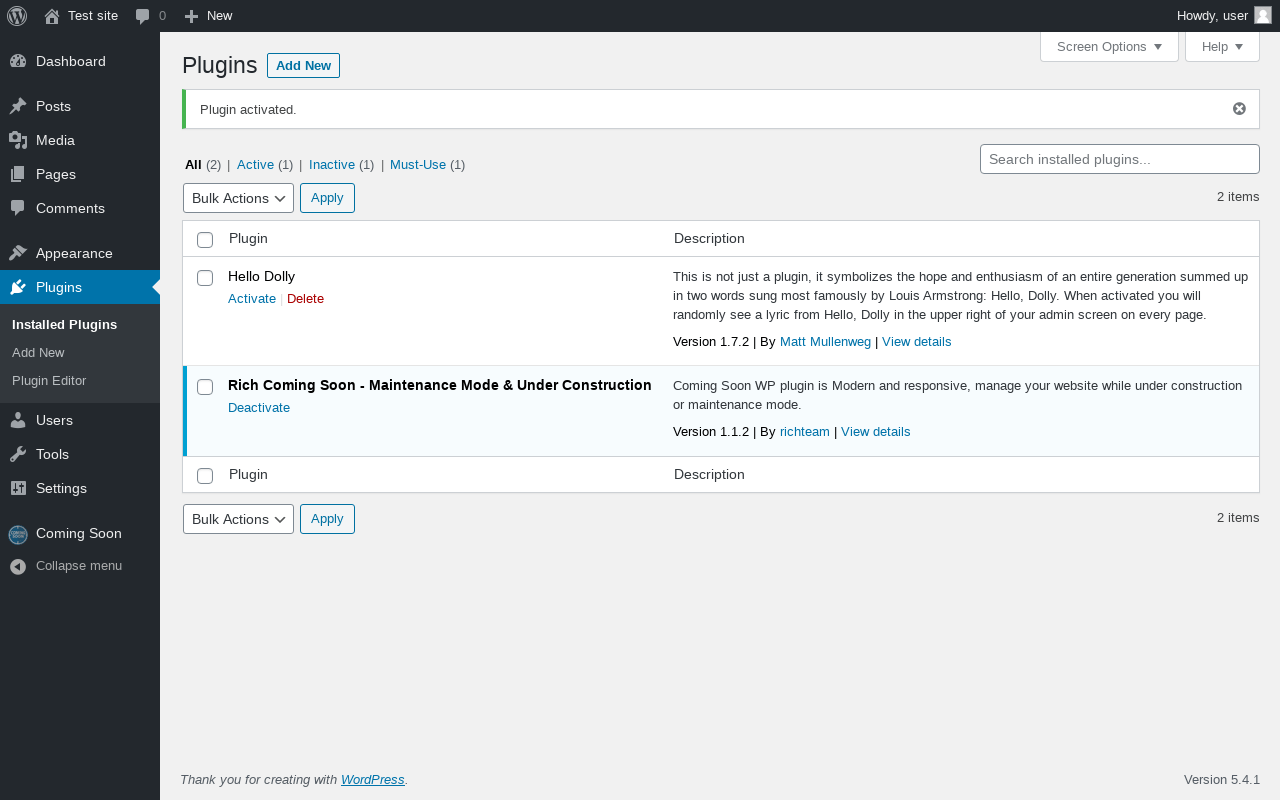Toggle the select-all checkbox in table header
The image size is (1280, 800).
tap(205, 240)
